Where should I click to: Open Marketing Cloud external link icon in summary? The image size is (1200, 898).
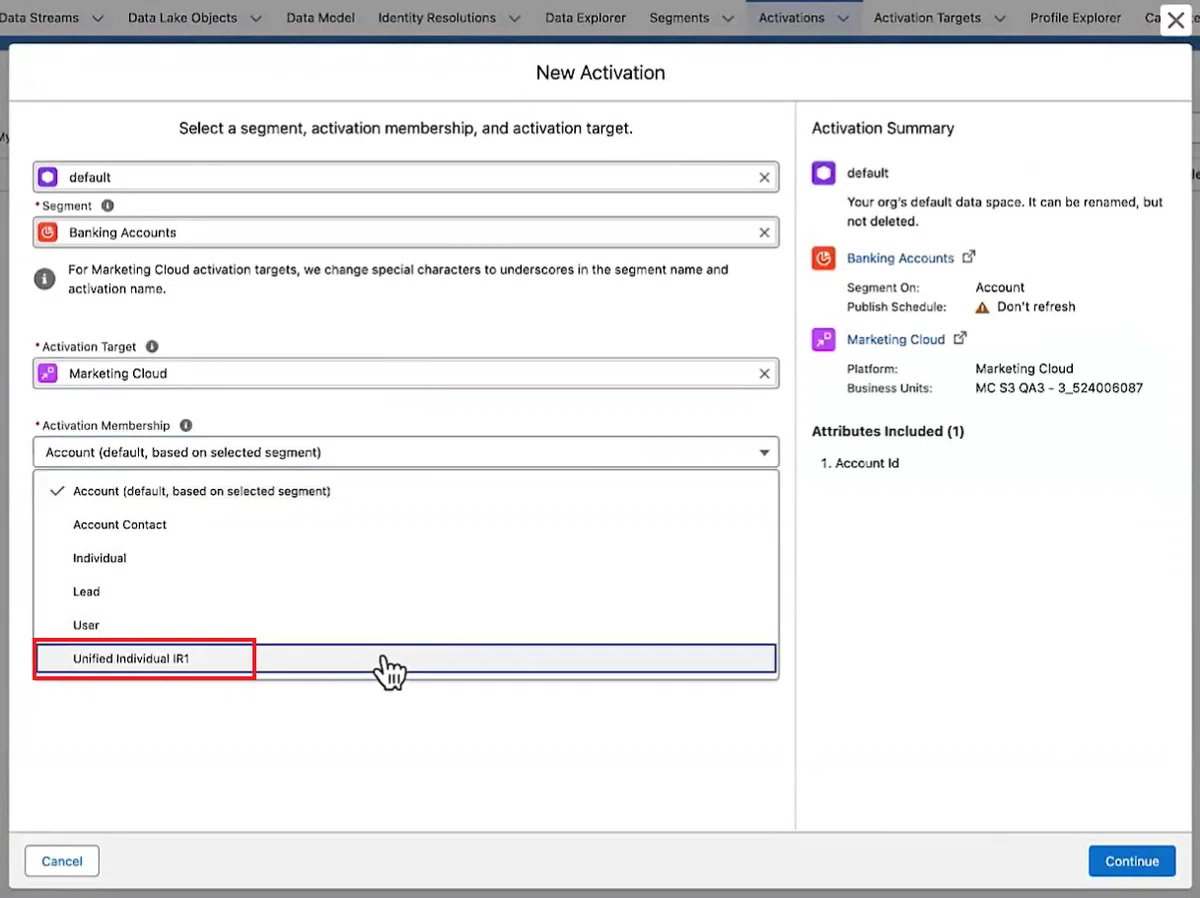pyautogui.click(x=960, y=338)
